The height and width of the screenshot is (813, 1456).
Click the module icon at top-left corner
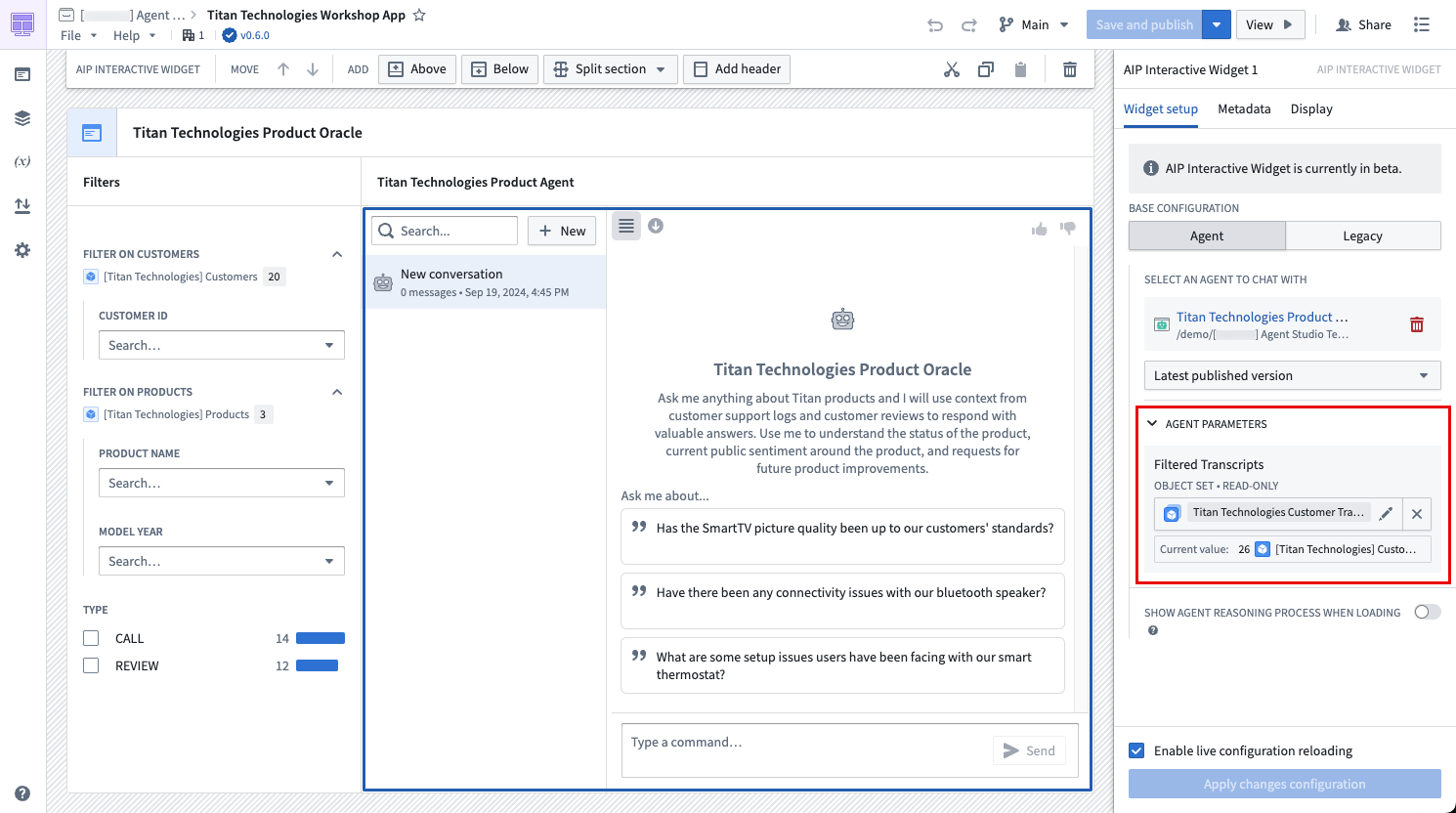click(x=22, y=24)
